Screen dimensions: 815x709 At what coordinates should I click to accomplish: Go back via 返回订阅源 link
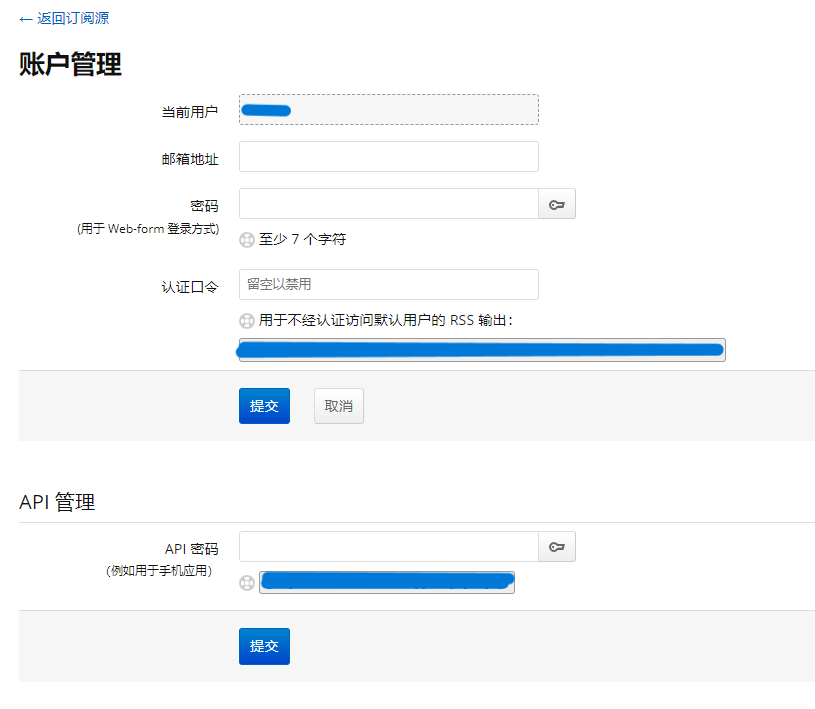pos(64,18)
